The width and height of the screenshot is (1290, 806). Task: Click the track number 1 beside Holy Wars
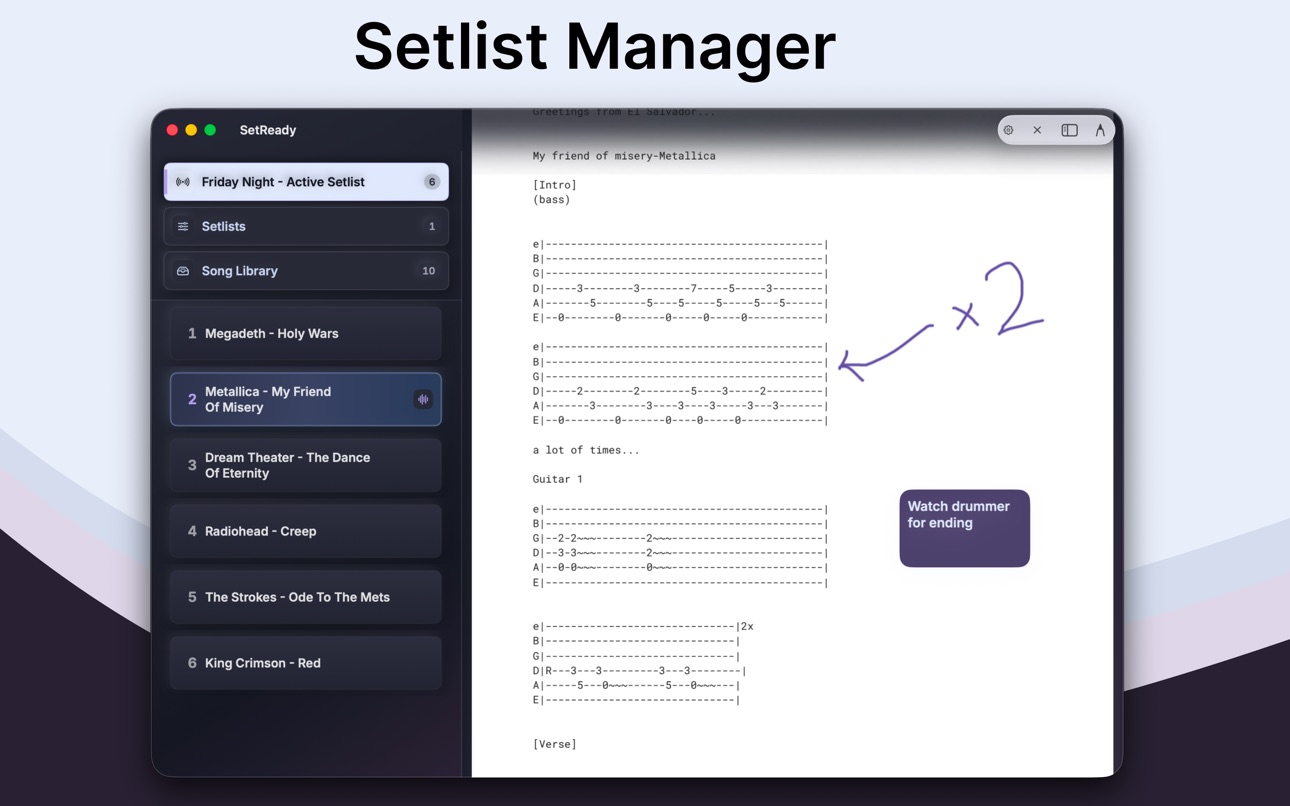(x=192, y=334)
